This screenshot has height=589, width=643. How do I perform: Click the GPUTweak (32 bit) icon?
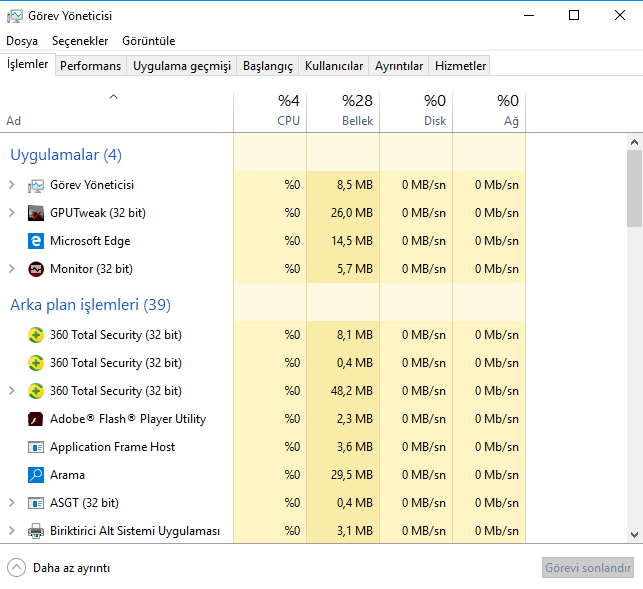tap(36, 213)
